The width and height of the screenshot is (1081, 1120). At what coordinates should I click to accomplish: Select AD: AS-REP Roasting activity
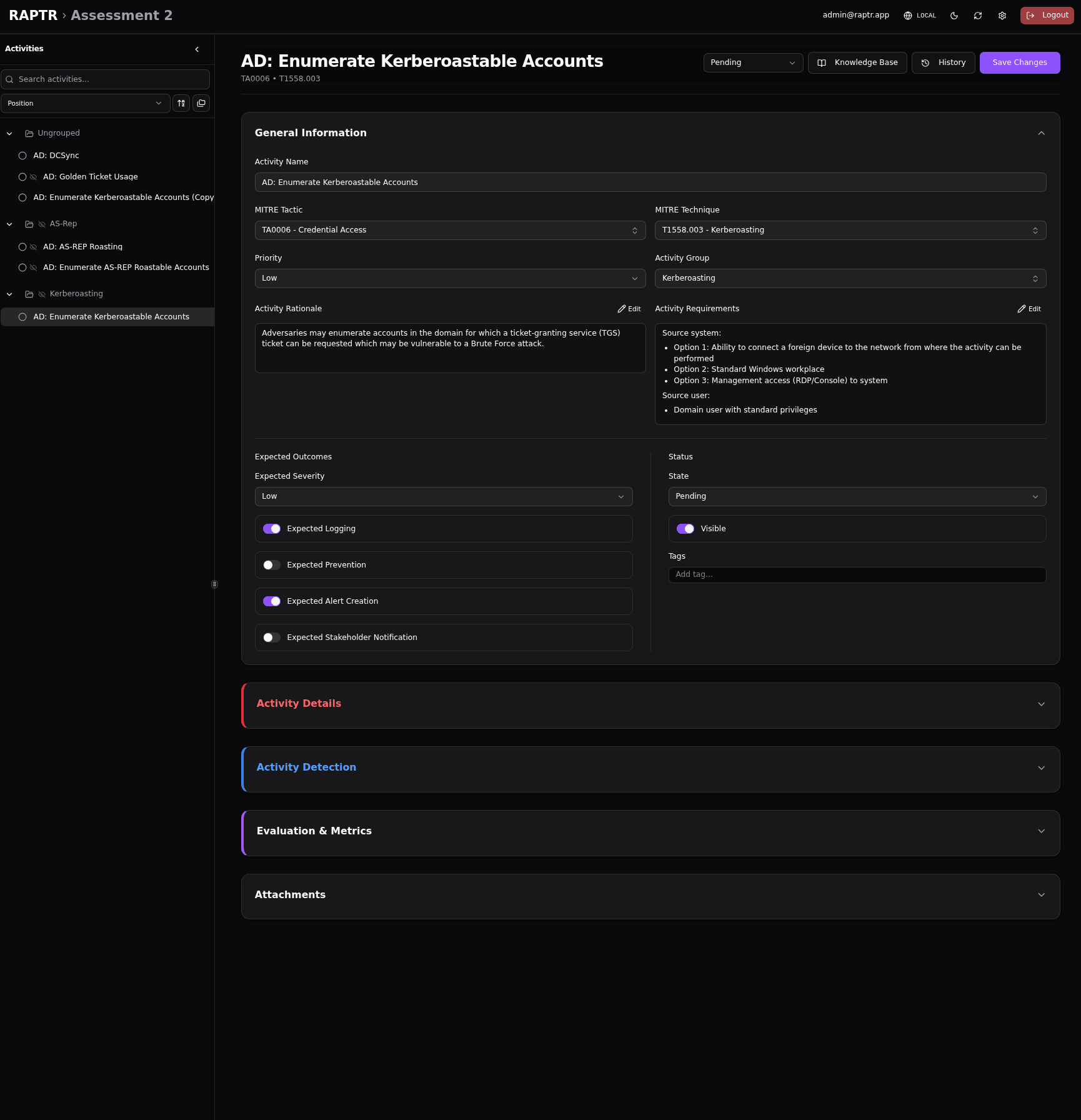pos(82,247)
